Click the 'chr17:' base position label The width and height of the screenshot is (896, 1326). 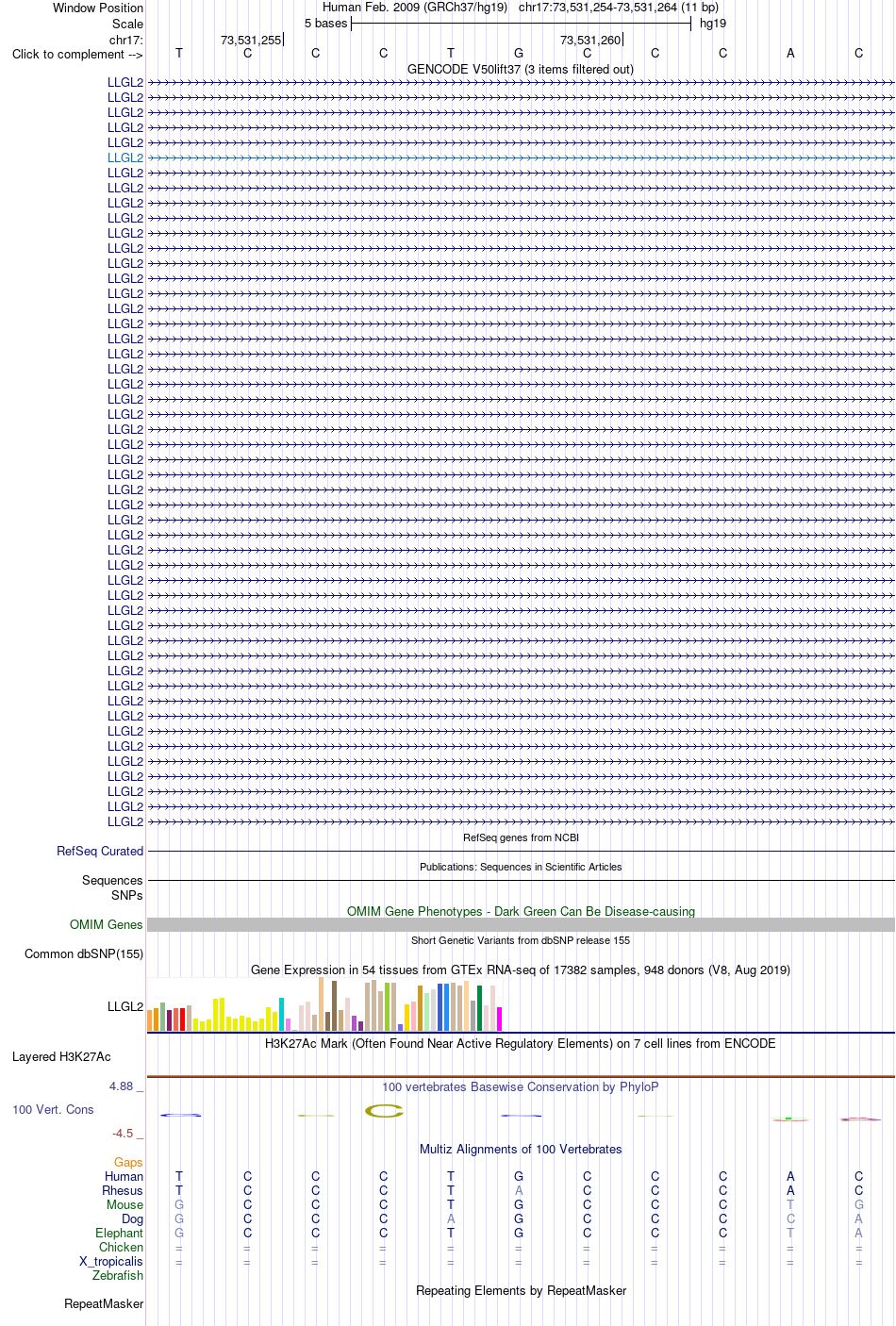pyautogui.click(x=126, y=40)
